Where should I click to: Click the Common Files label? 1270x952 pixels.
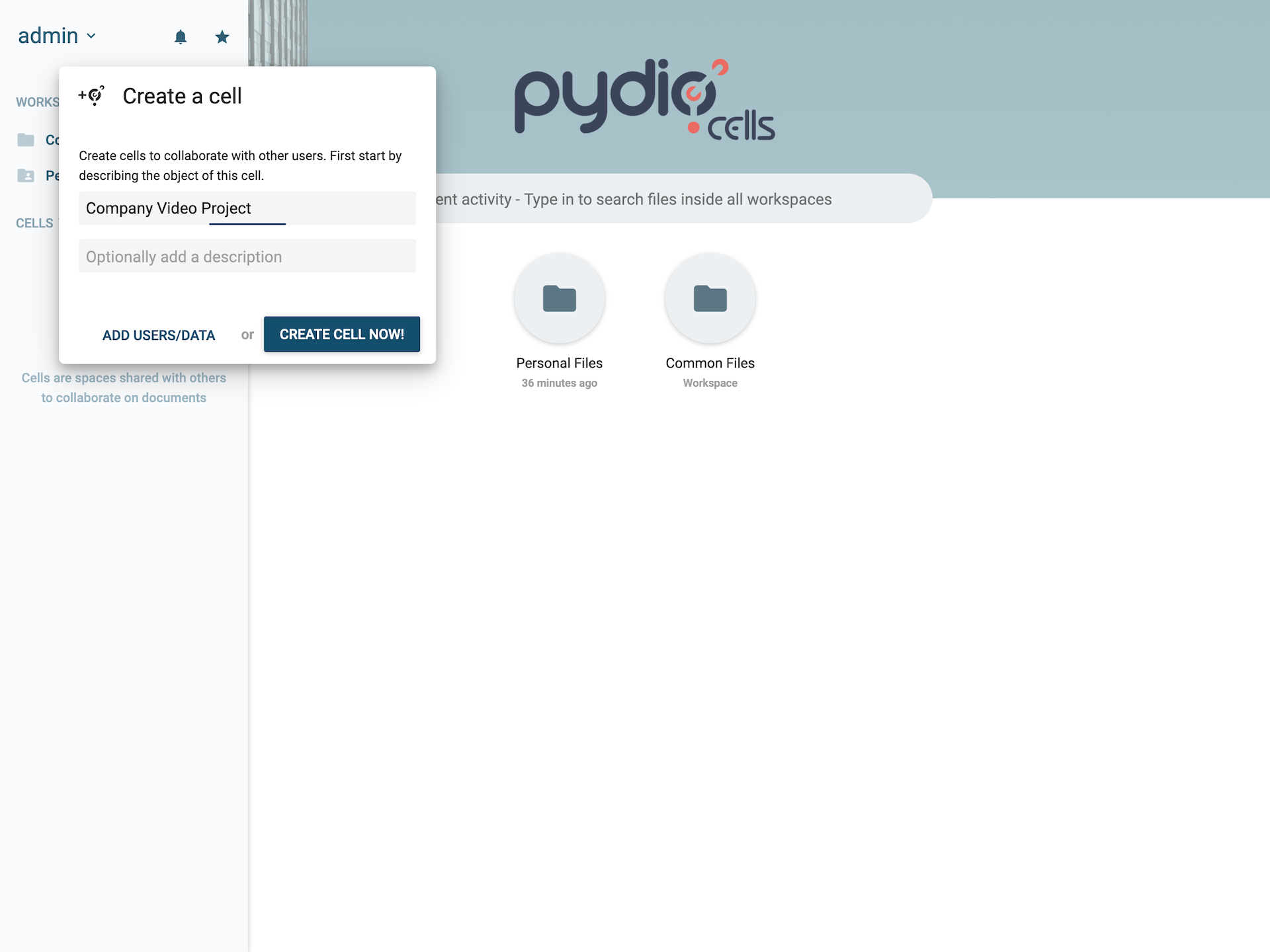click(x=710, y=363)
